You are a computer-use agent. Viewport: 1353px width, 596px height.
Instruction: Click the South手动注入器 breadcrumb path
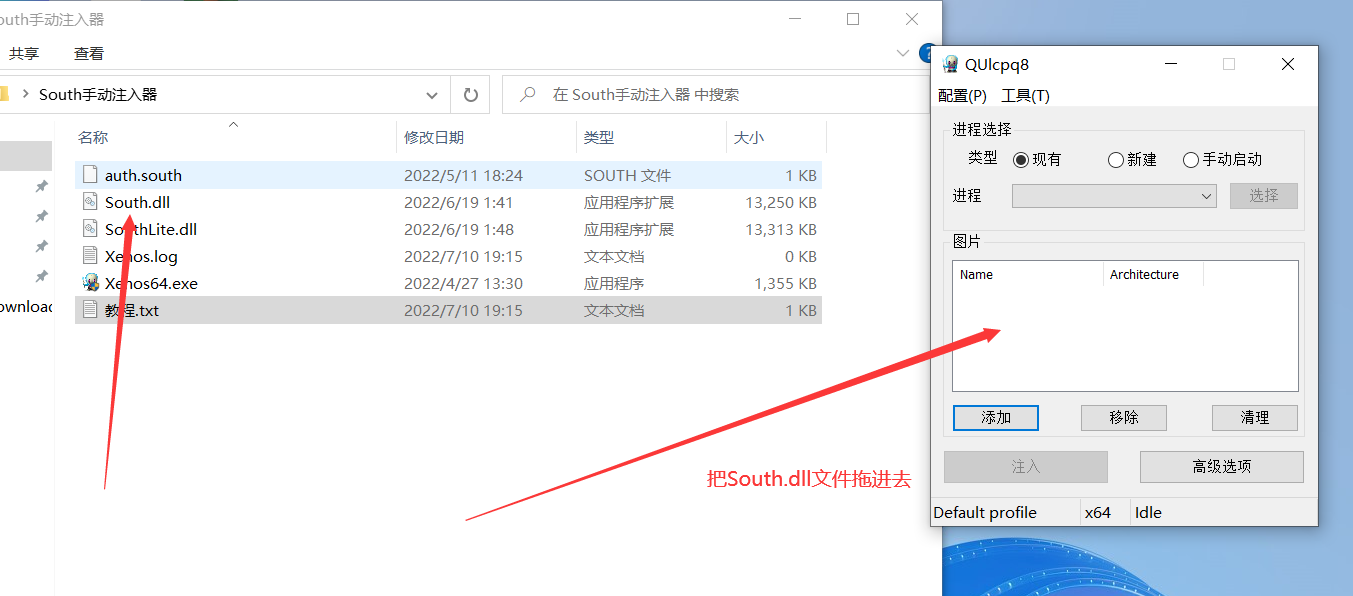point(98,95)
